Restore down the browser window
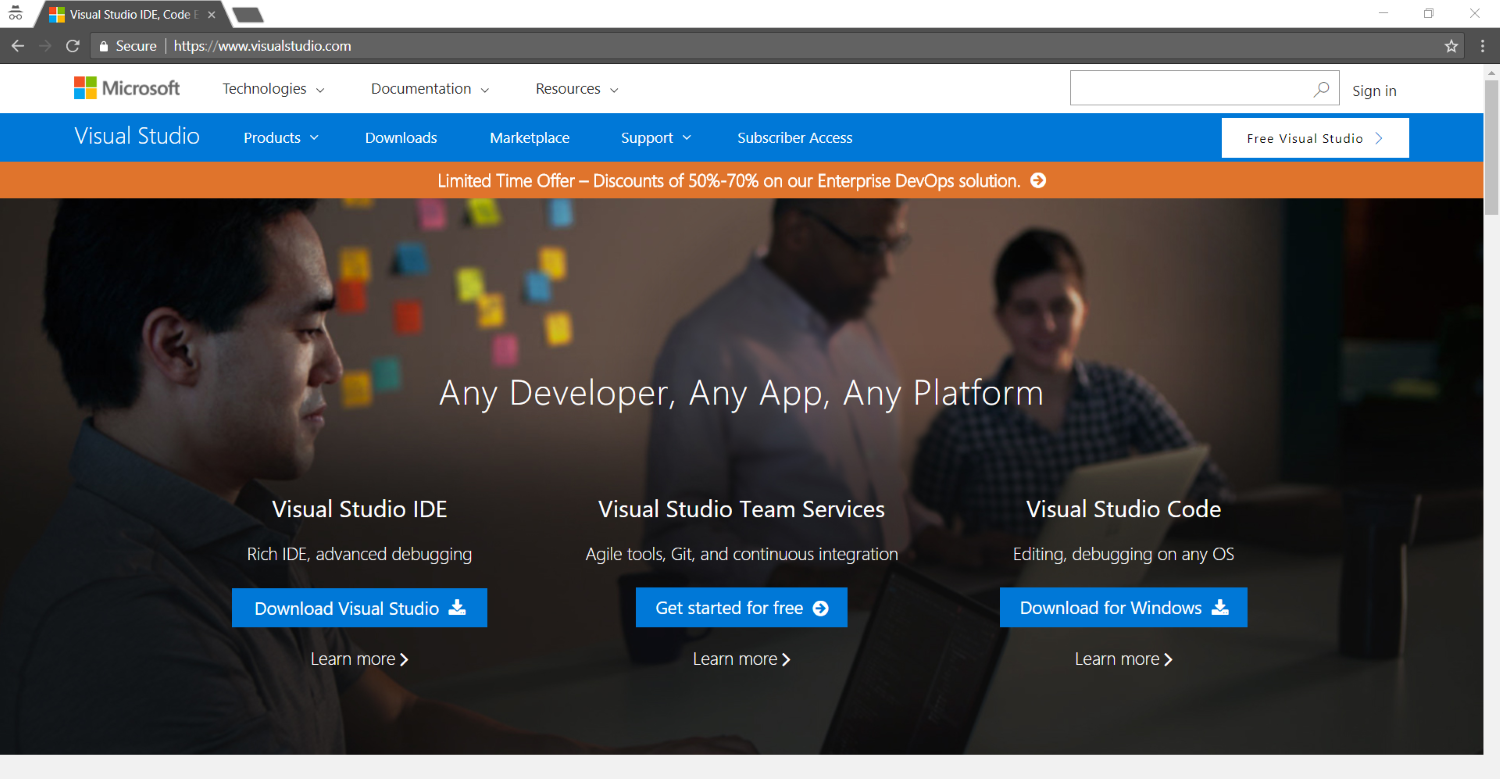The image size is (1500, 779). click(x=1429, y=13)
